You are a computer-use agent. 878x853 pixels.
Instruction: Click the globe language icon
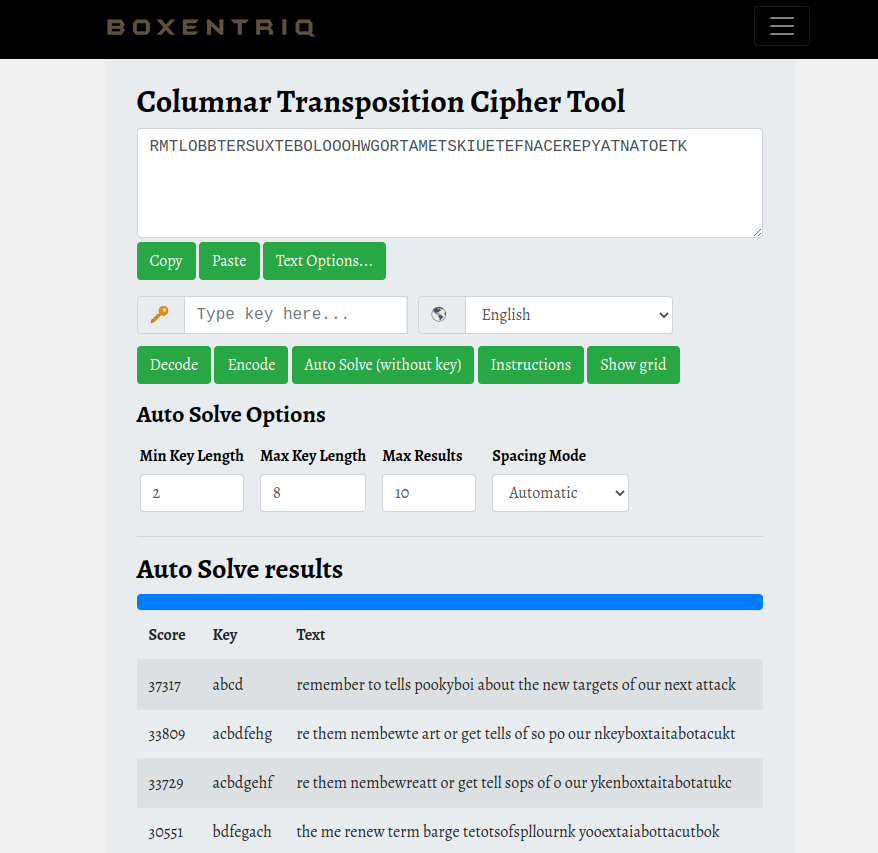440,315
